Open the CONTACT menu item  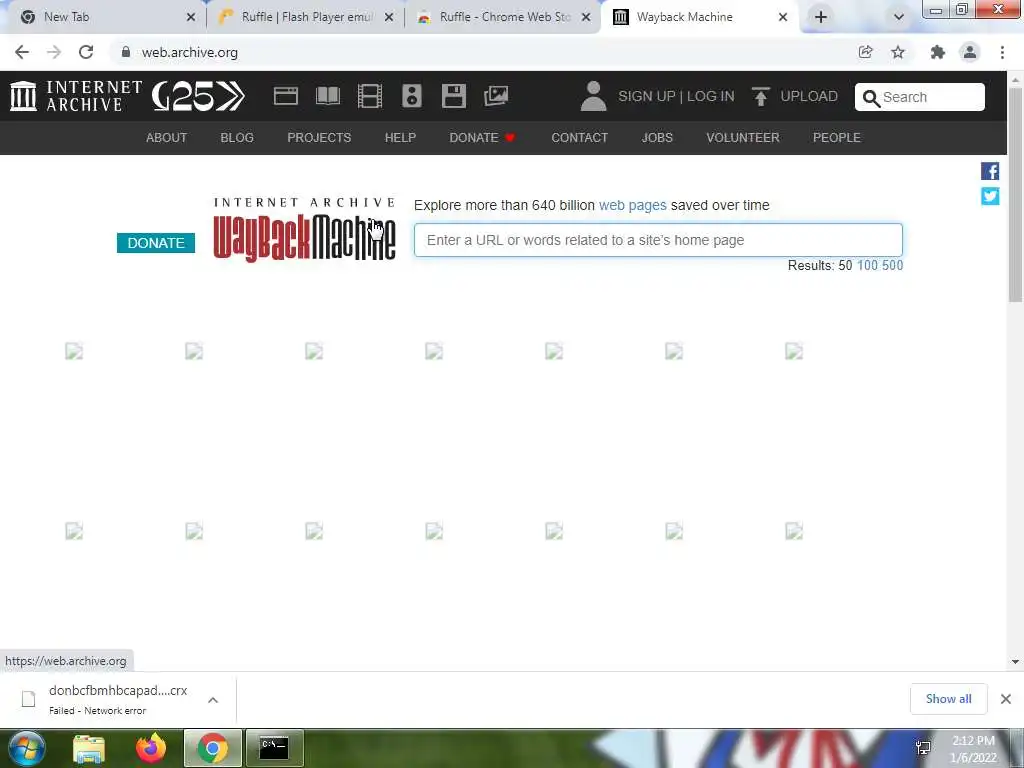coord(579,138)
